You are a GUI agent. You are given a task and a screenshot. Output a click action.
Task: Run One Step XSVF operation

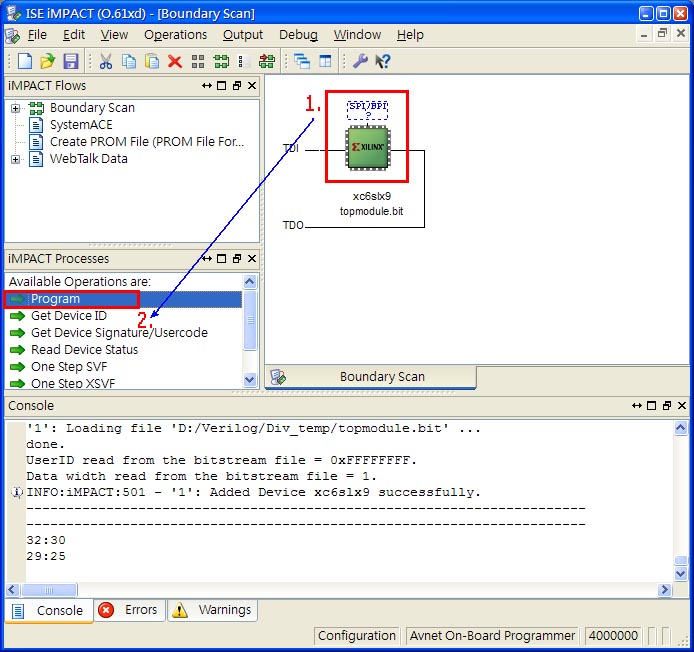(73, 383)
